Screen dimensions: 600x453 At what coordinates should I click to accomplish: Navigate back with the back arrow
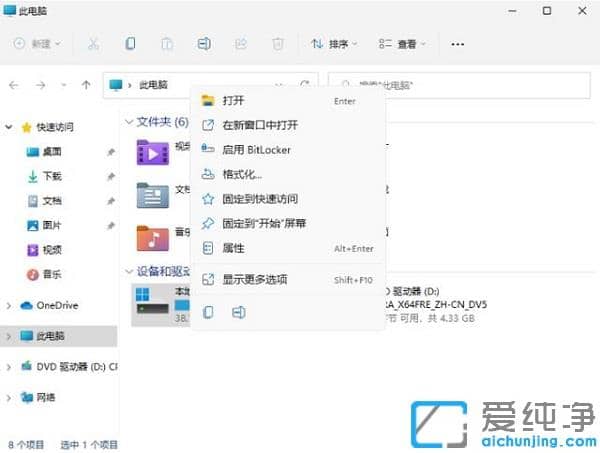[x=14, y=85]
